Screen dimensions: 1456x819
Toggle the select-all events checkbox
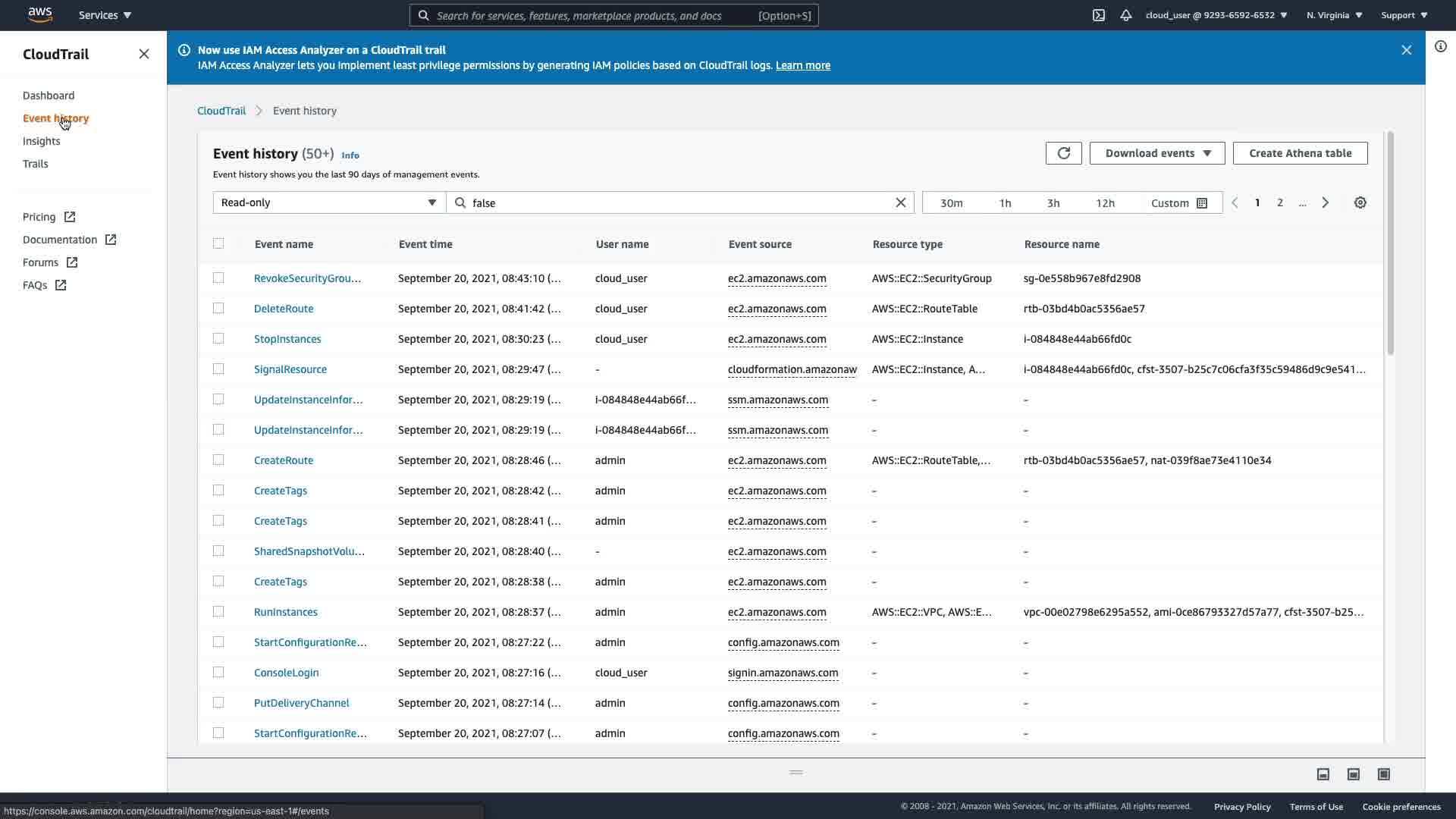click(x=218, y=243)
